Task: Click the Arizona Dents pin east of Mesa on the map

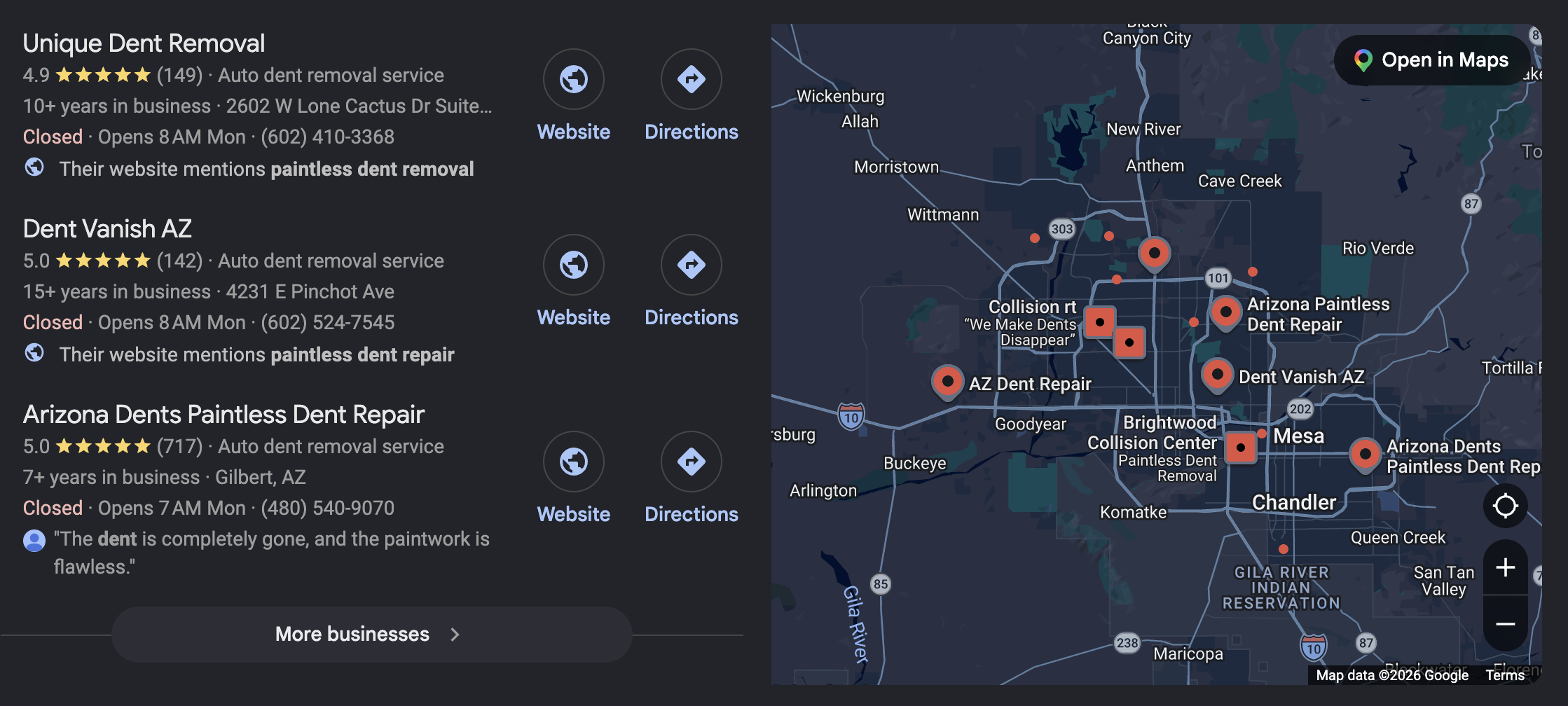Action: pos(1365,455)
